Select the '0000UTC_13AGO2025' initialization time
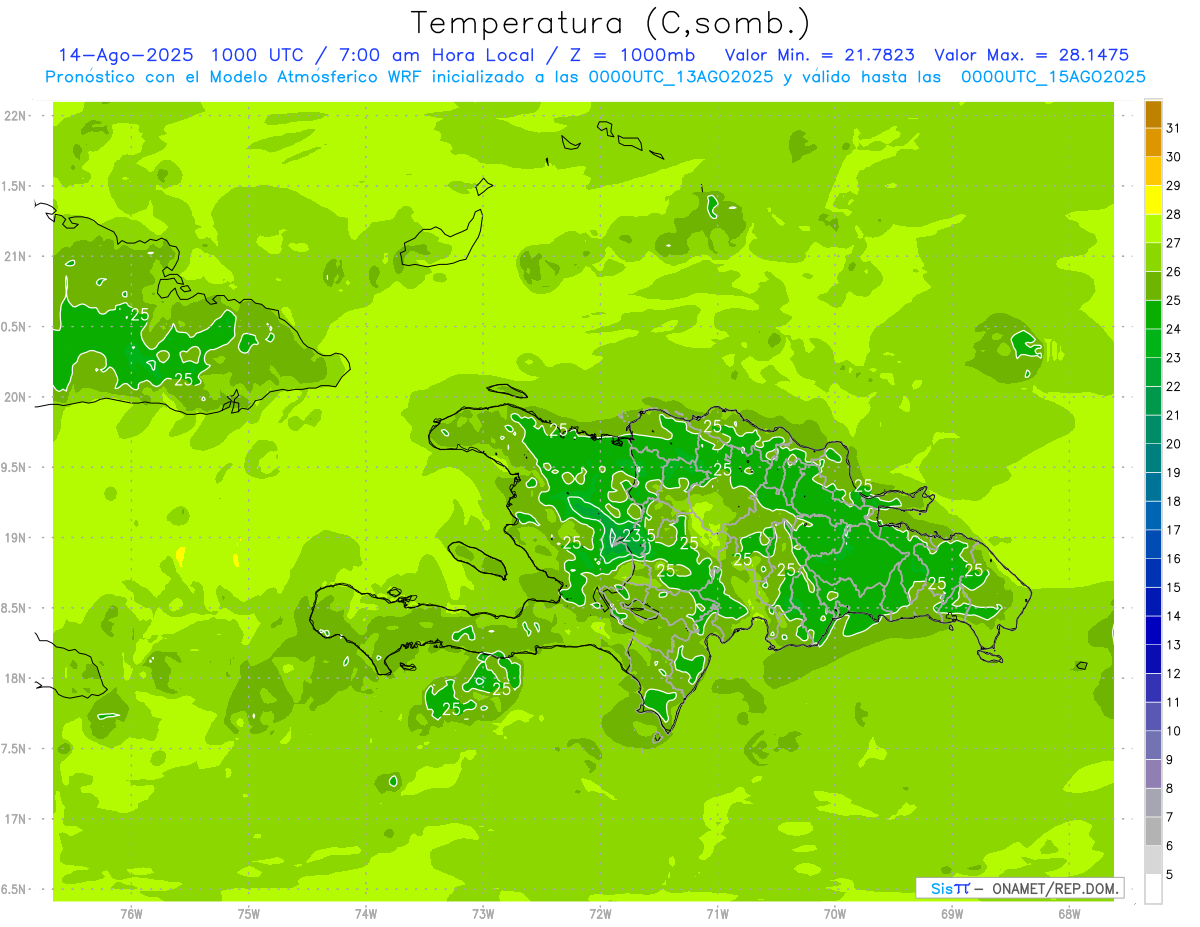Viewport: 1200px width, 927px height. (681, 77)
